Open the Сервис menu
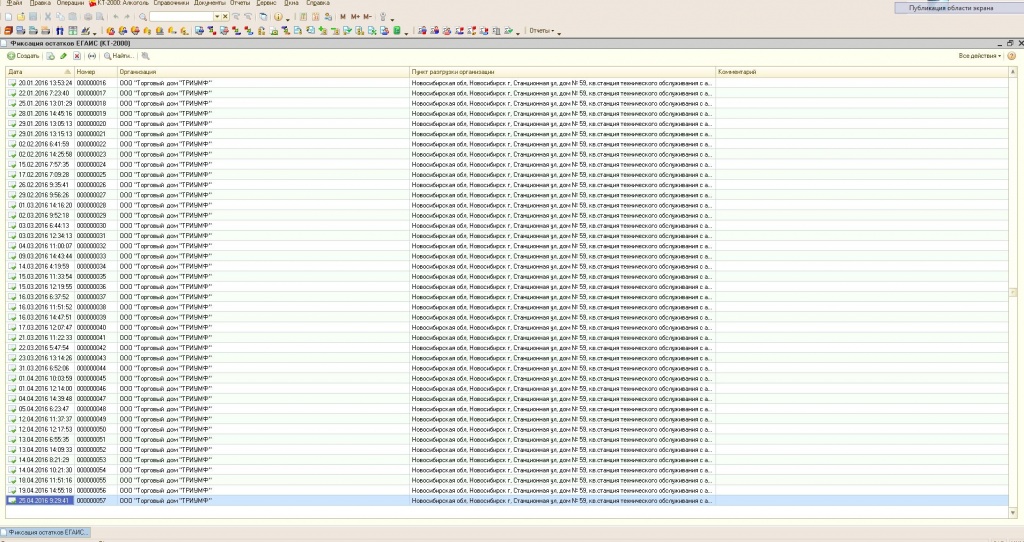Screen dimensions: 1024x542 click(266, 3)
